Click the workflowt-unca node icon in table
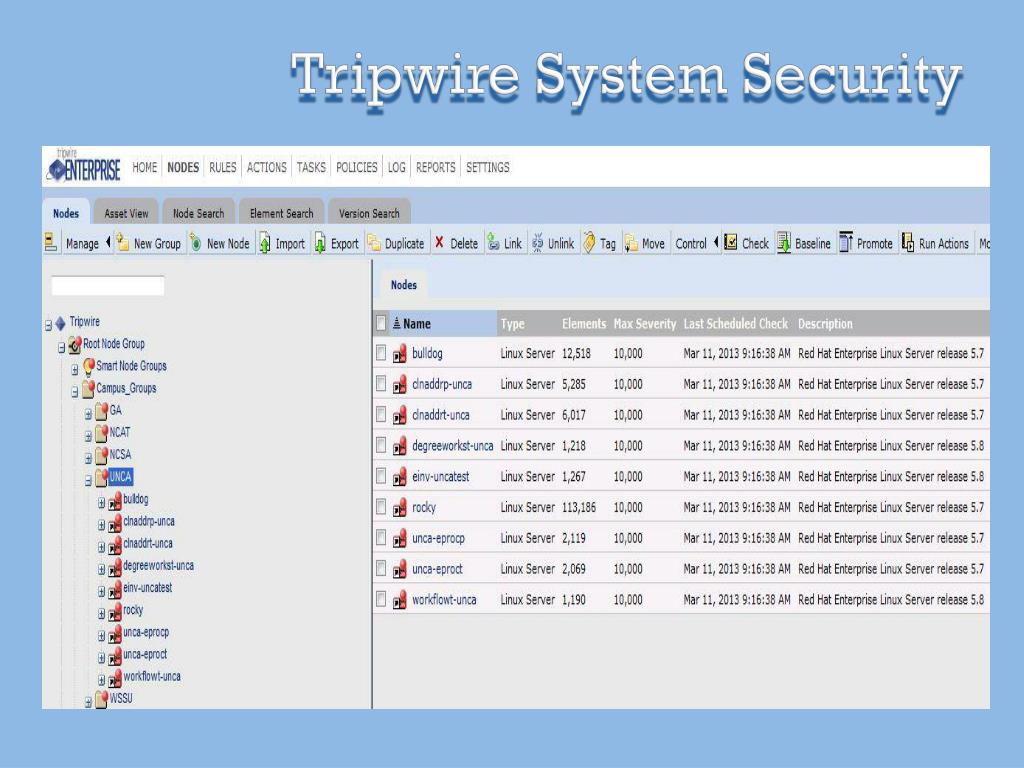 [x=400, y=600]
